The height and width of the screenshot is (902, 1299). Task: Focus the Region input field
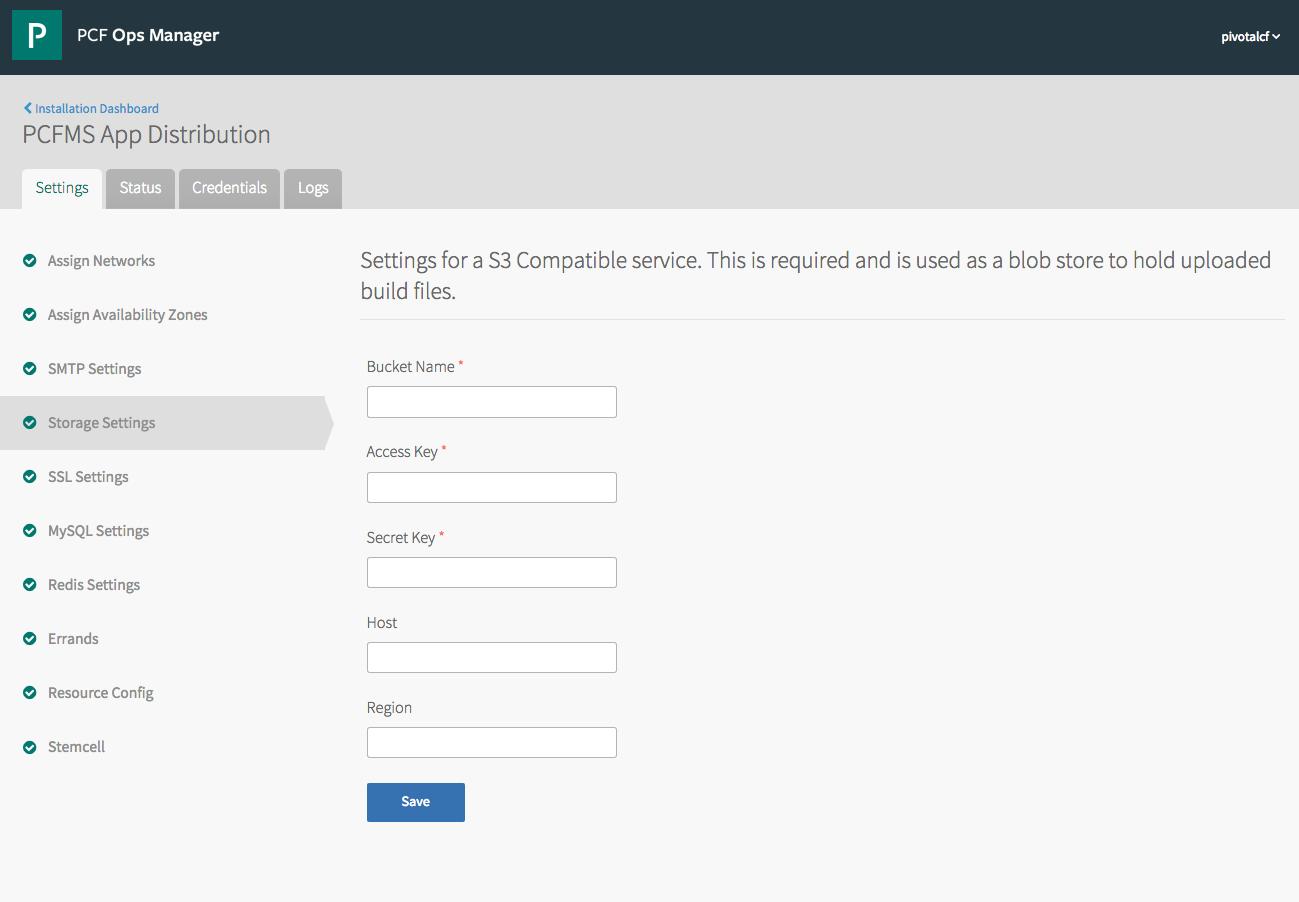tap(492, 742)
